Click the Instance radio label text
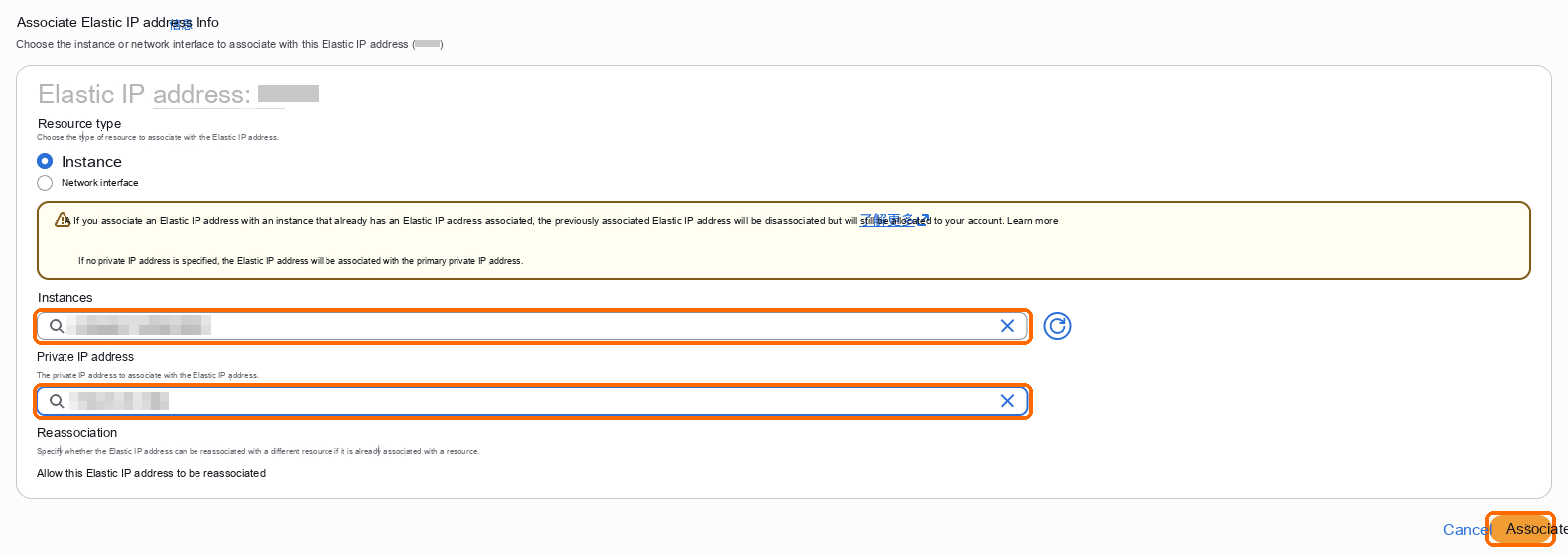 91,161
